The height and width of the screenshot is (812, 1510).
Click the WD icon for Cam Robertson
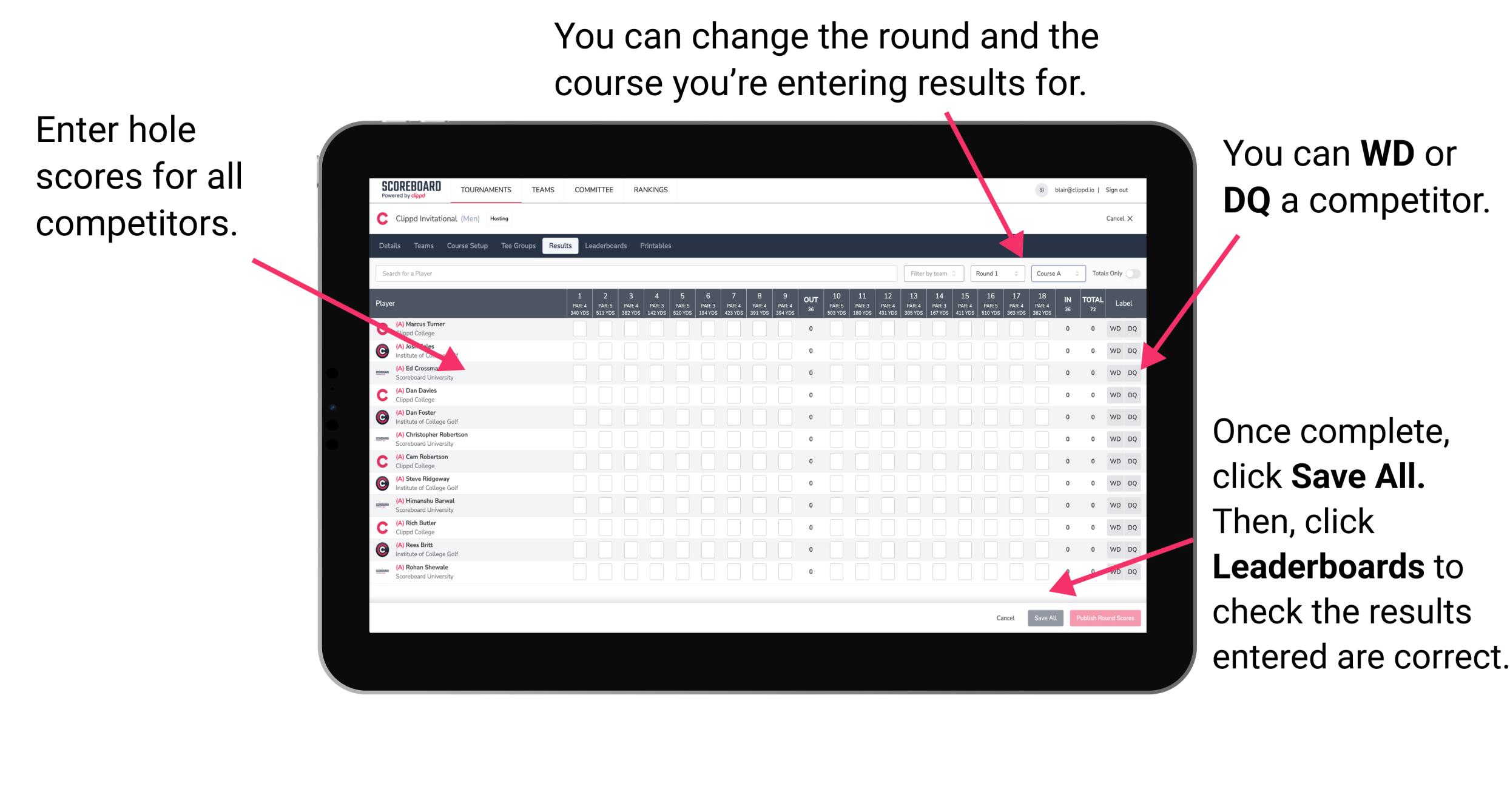coord(1114,460)
